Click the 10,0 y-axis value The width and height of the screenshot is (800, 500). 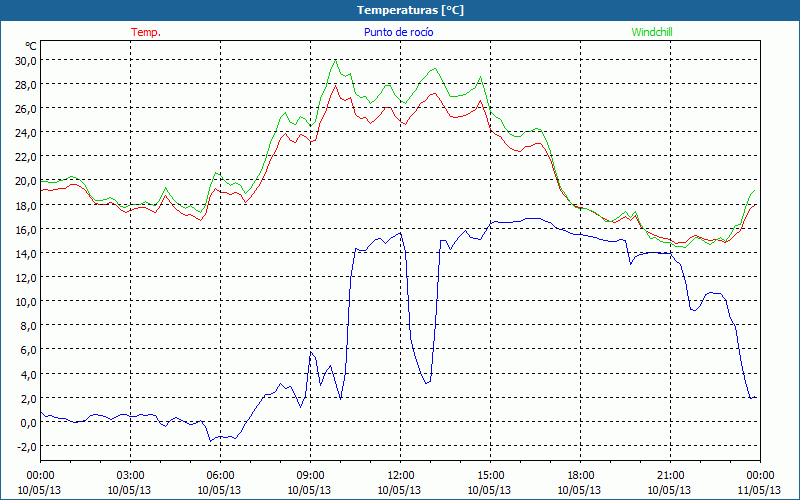[26, 302]
